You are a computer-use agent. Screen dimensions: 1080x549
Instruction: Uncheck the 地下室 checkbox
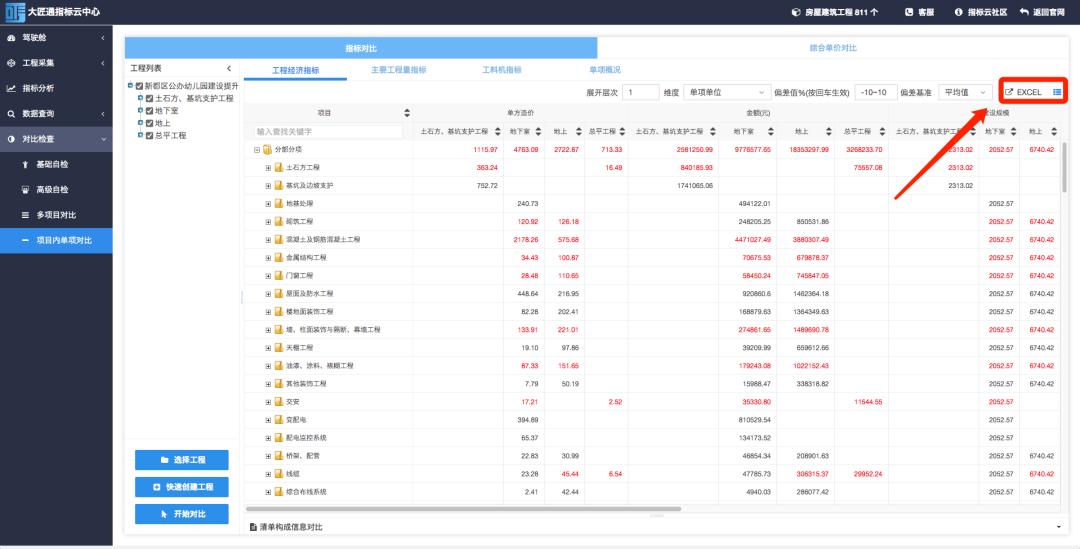coord(150,111)
